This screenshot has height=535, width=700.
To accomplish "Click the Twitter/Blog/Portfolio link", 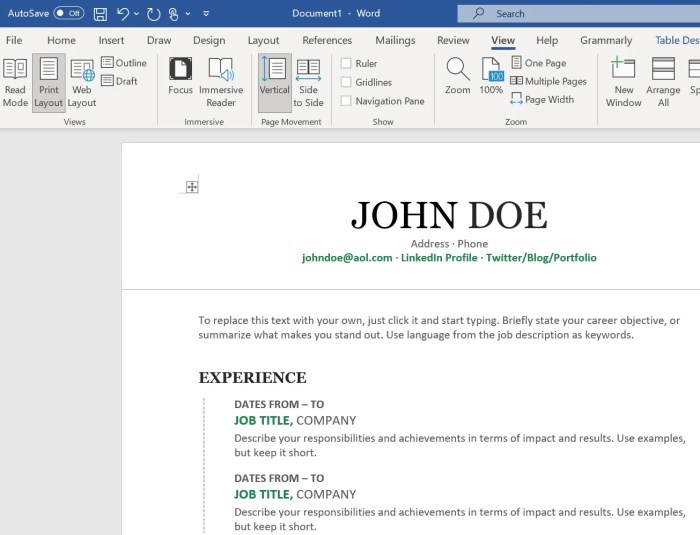I will click(x=541, y=258).
